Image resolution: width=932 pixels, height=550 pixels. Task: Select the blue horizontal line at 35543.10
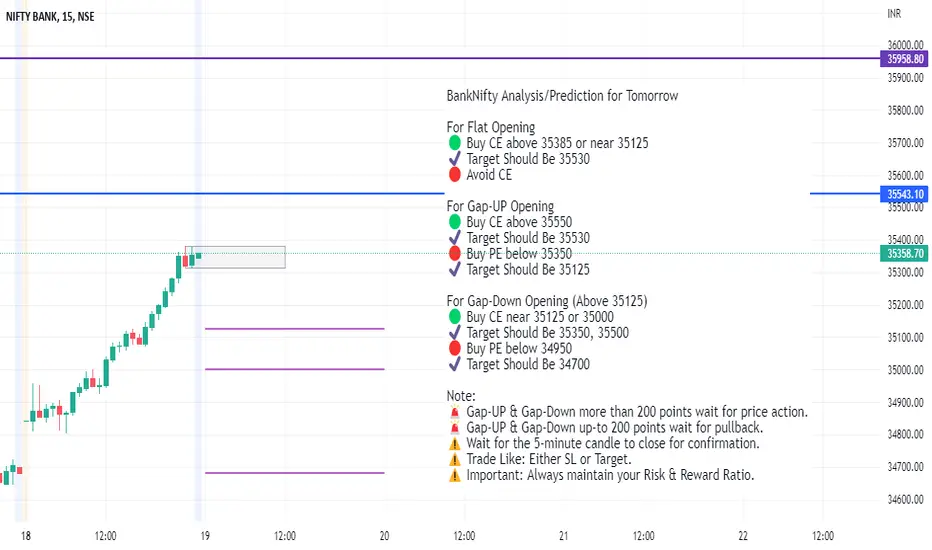(222, 193)
